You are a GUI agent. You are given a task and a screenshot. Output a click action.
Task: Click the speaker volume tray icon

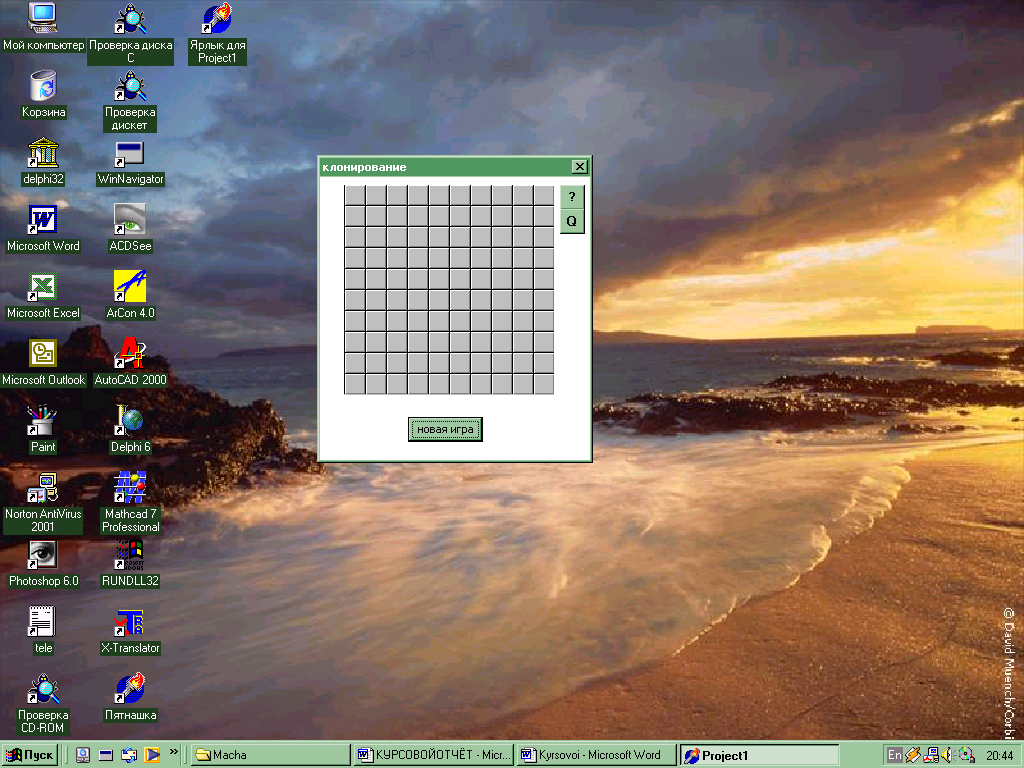(x=948, y=755)
